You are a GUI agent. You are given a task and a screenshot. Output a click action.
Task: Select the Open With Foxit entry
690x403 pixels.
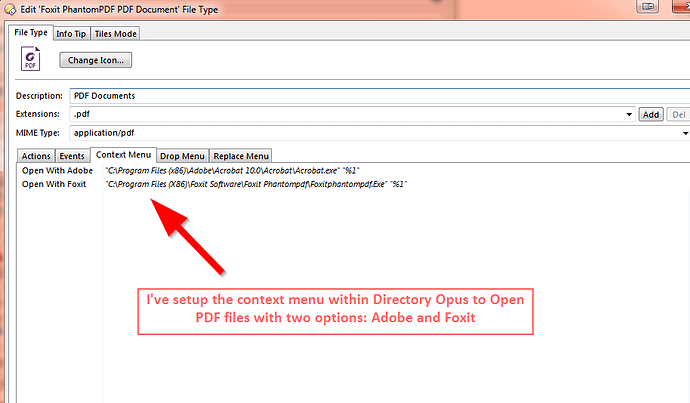[54, 184]
